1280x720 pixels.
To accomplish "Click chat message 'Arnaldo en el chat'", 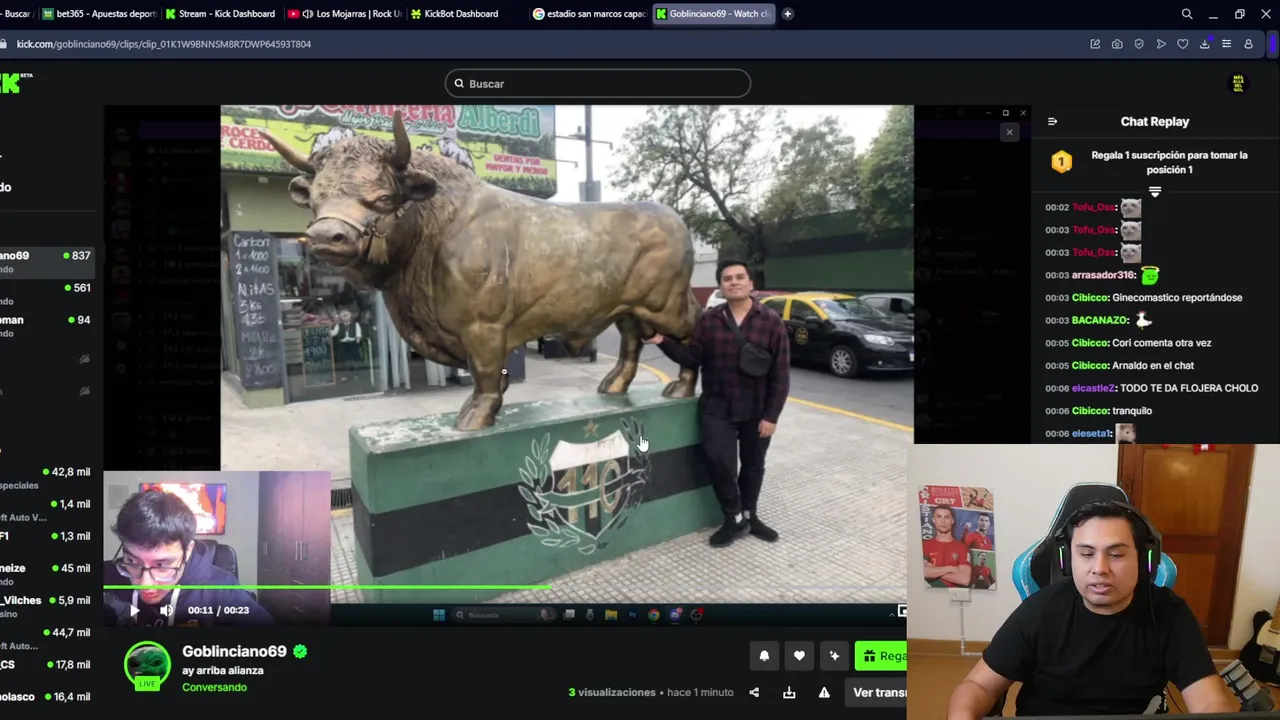I will click(x=1153, y=365).
